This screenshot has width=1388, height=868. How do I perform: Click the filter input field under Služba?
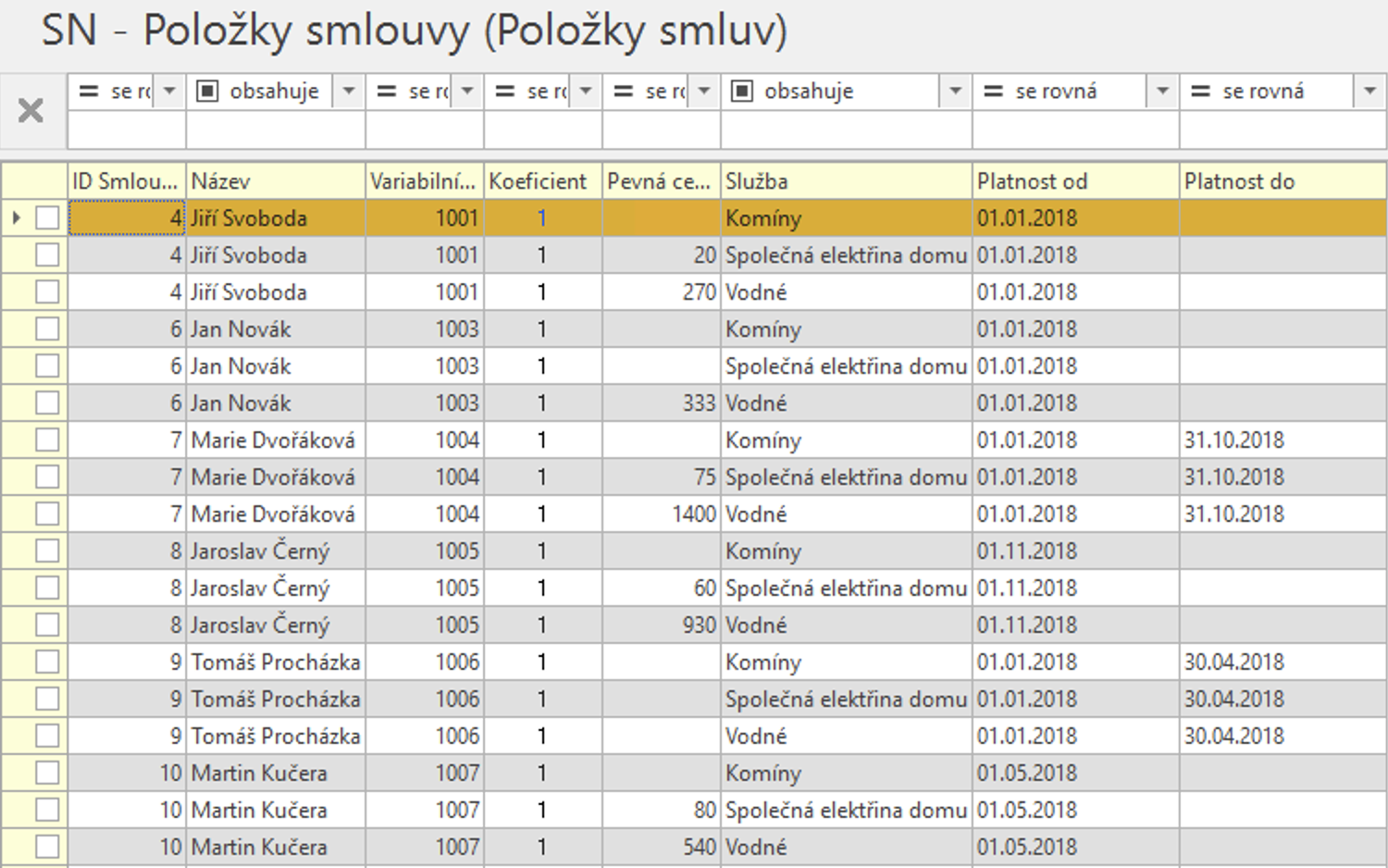846,130
